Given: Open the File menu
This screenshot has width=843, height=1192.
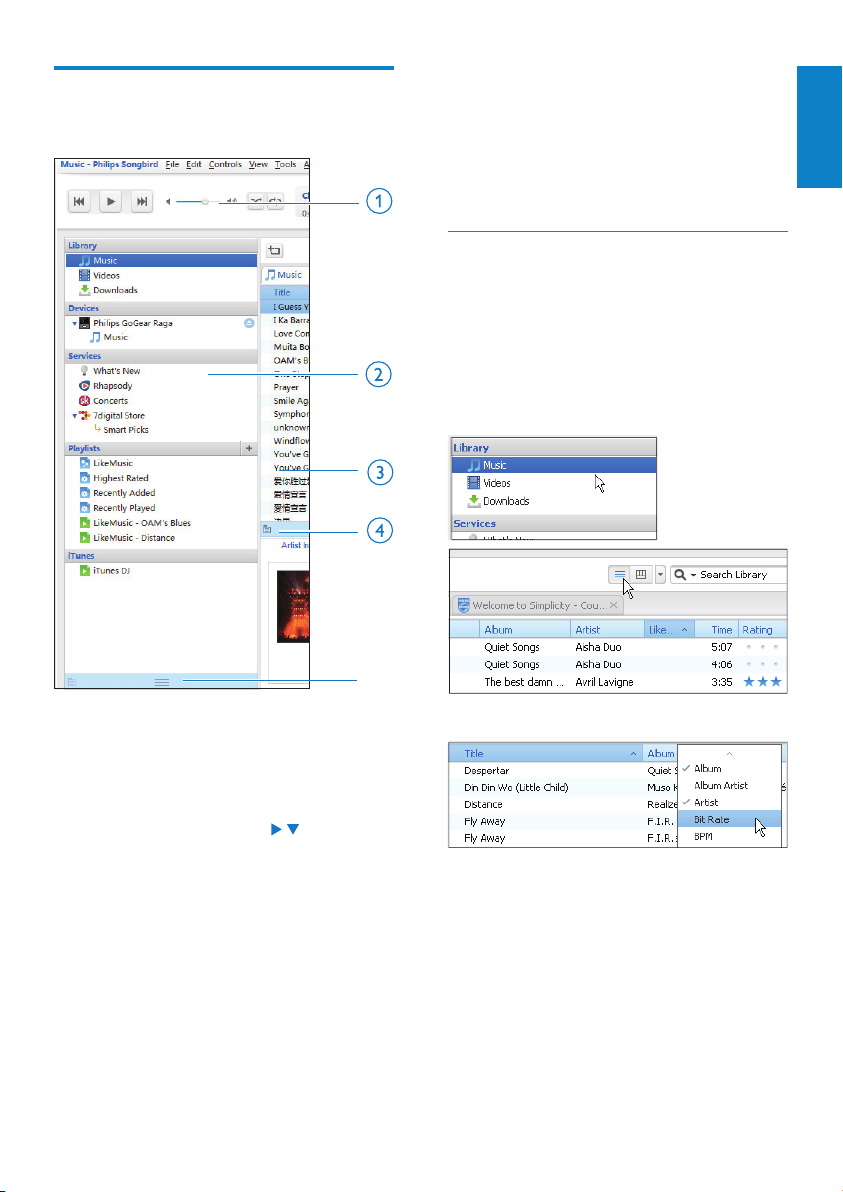Looking at the screenshot, I should [173, 164].
